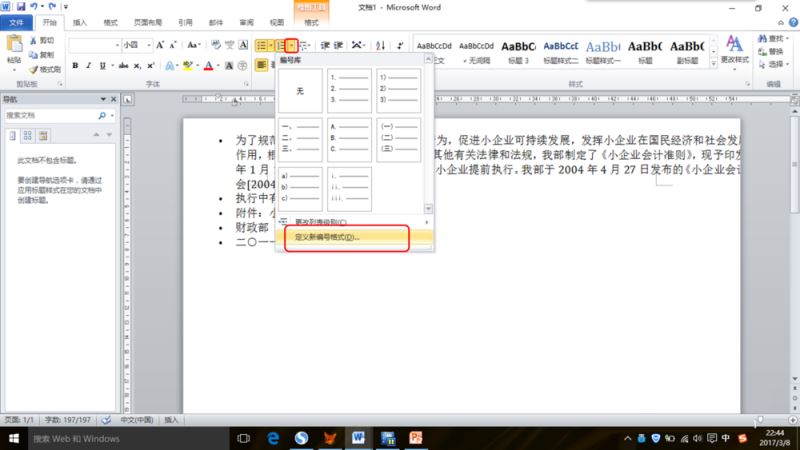800x450 pixels.
Task: Click the bullet list icon
Action: 261,45
